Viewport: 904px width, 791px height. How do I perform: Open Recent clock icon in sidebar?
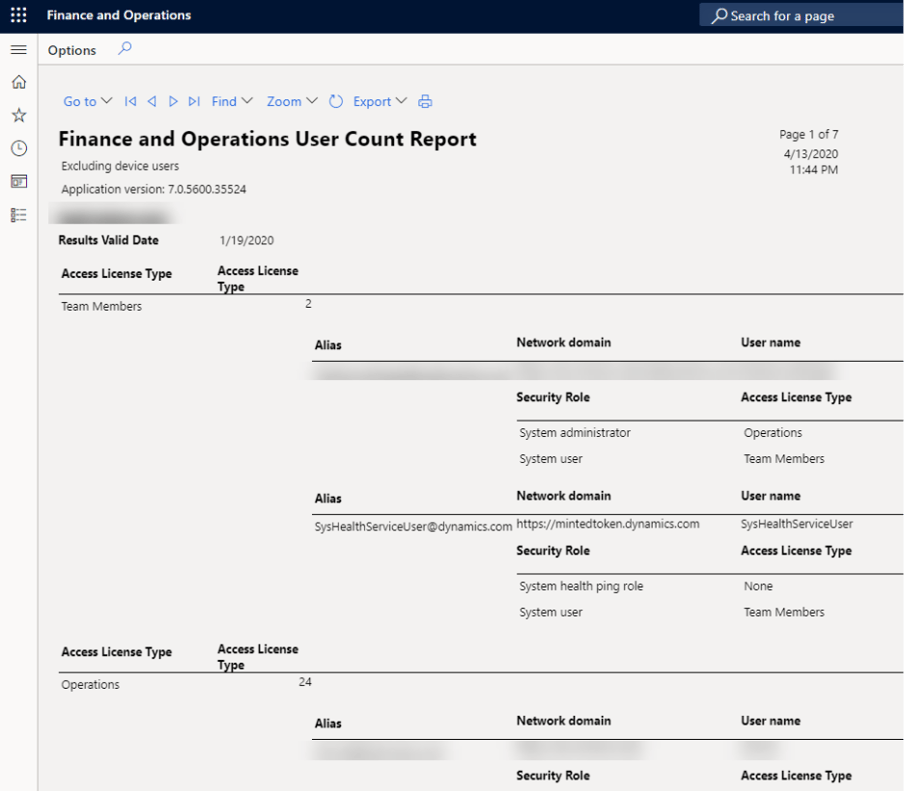click(18, 148)
